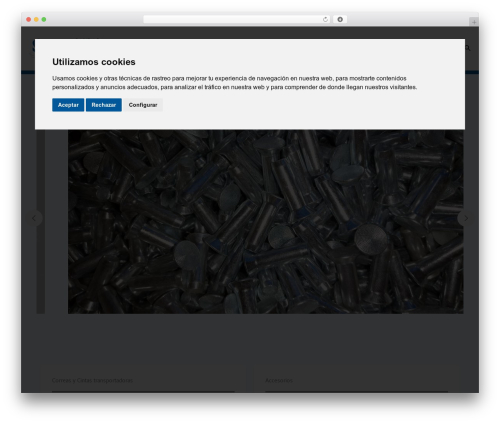
Task: Click the search magnifier icon in the site header
Action: 468,48
